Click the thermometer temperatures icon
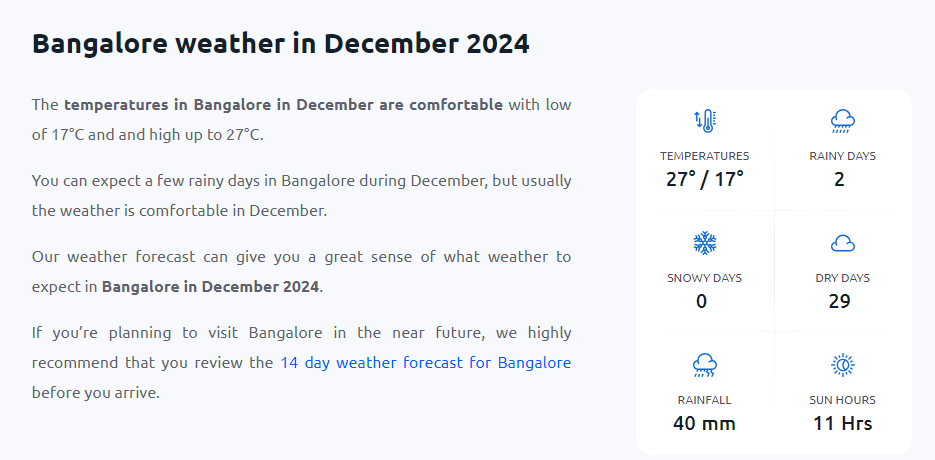Image resolution: width=935 pixels, height=460 pixels. pyautogui.click(x=705, y=122)
